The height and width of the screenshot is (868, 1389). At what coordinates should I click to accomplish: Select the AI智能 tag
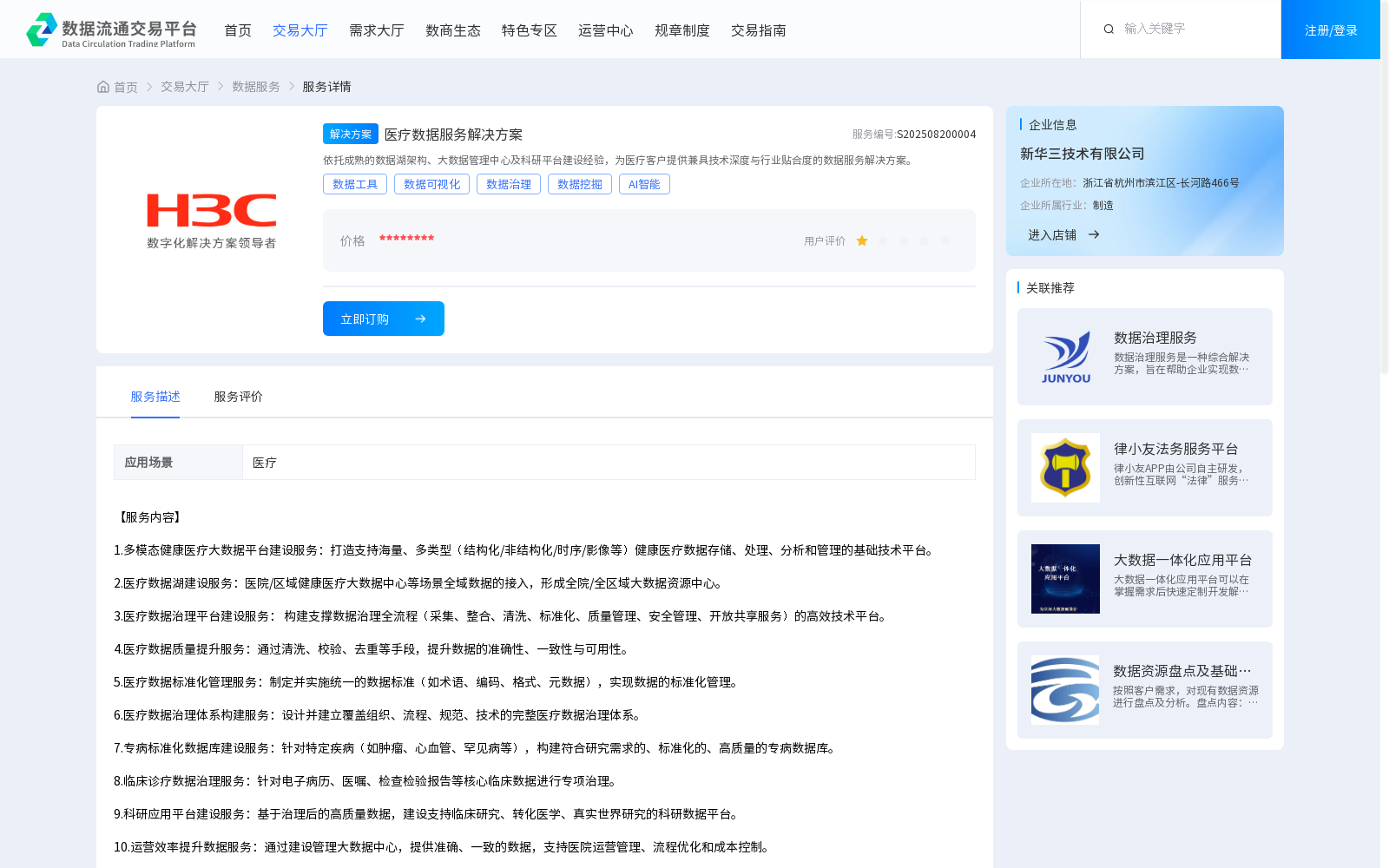644,184
